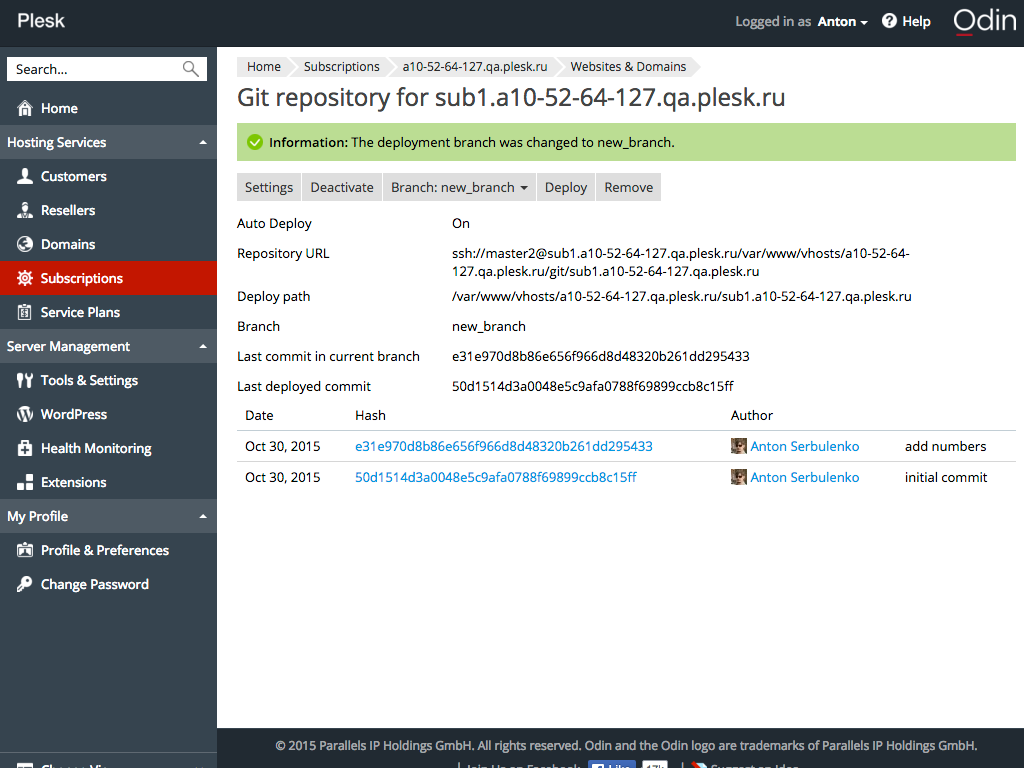Click the Health Monitoring icon
The width and height of the screenshot is (1024, 768).
click(x=25, y=448)
